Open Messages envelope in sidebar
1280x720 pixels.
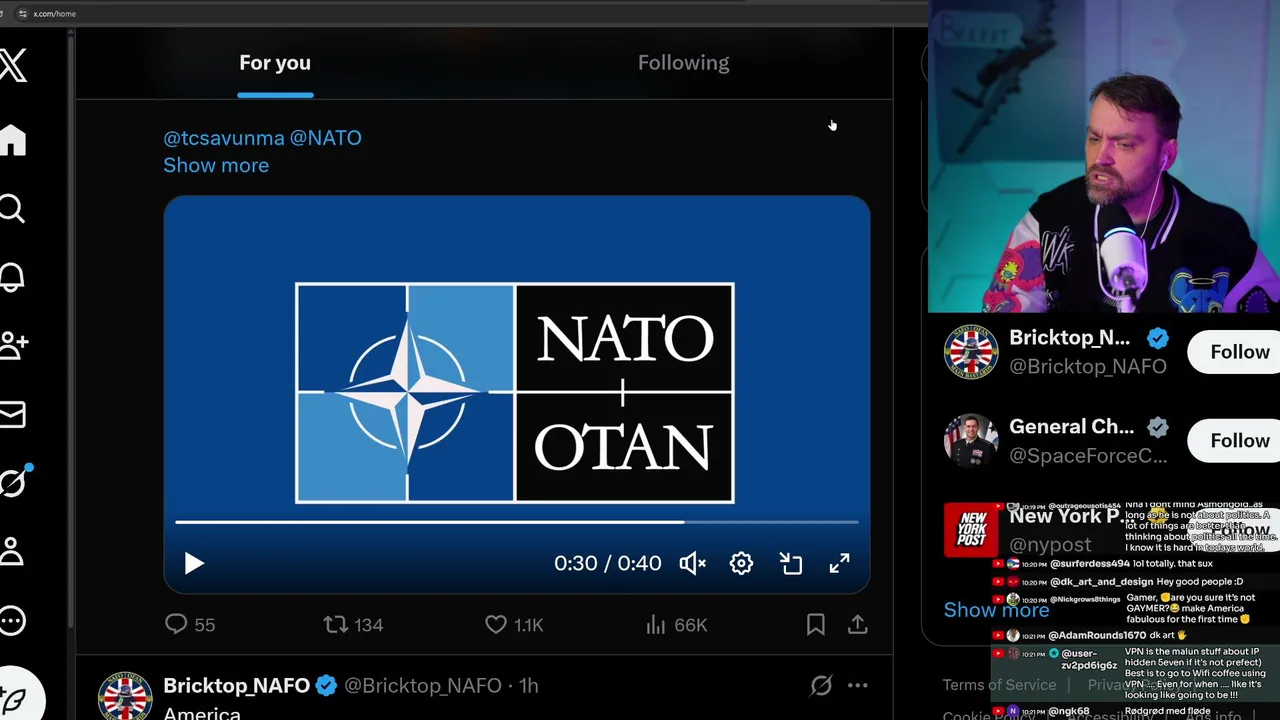12,414
